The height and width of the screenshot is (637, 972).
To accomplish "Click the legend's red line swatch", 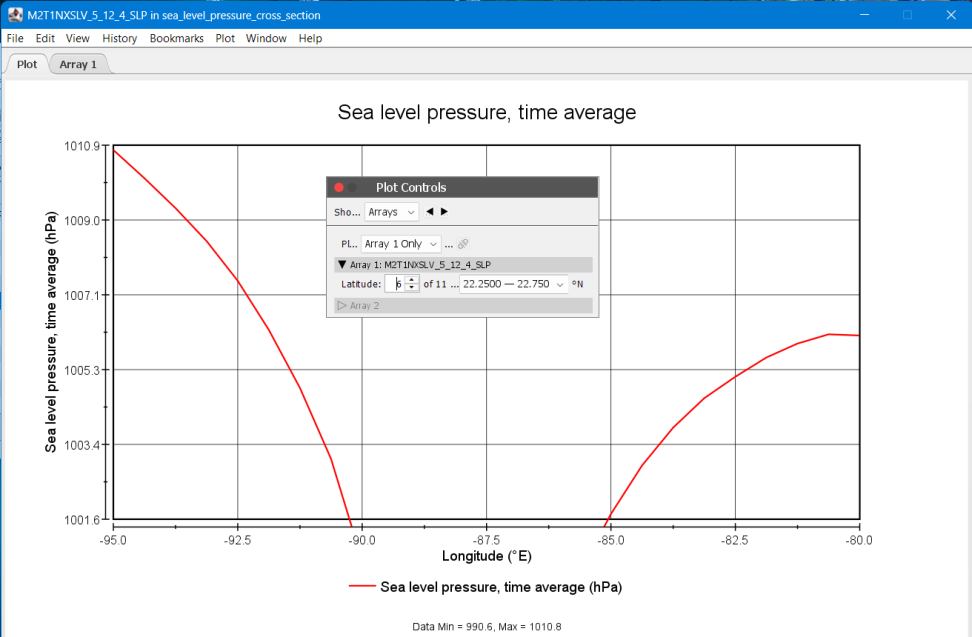I will point(362,586).
